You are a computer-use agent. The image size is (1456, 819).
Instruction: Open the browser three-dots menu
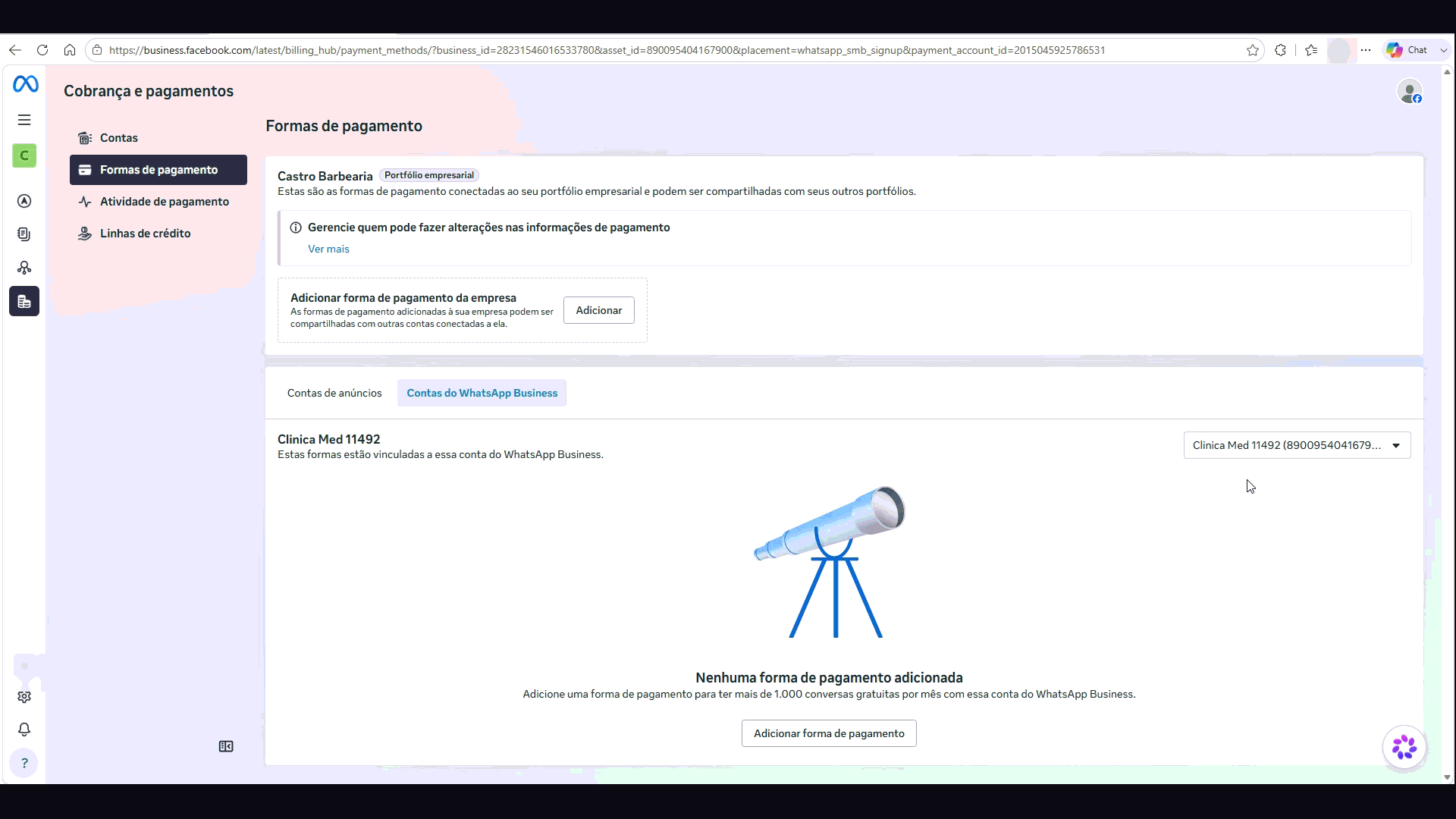click(x=1366, y=50)
